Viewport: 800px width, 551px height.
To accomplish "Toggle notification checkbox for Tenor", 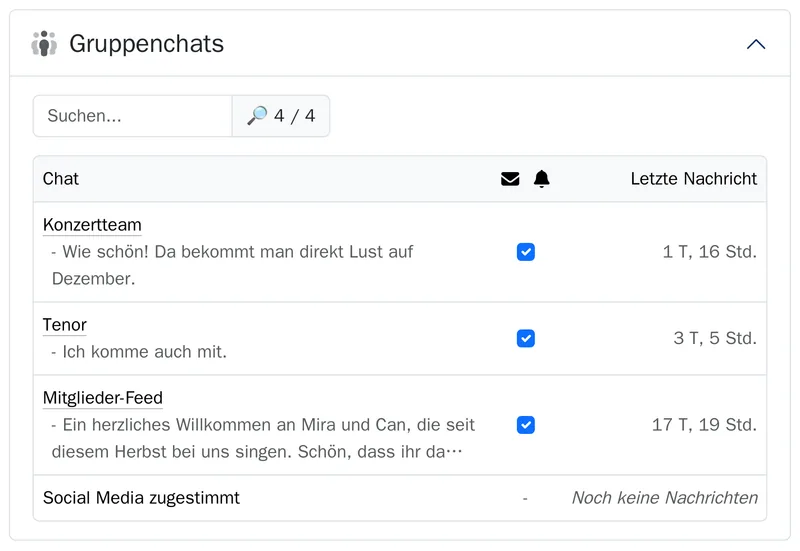I will click(526, 338).
